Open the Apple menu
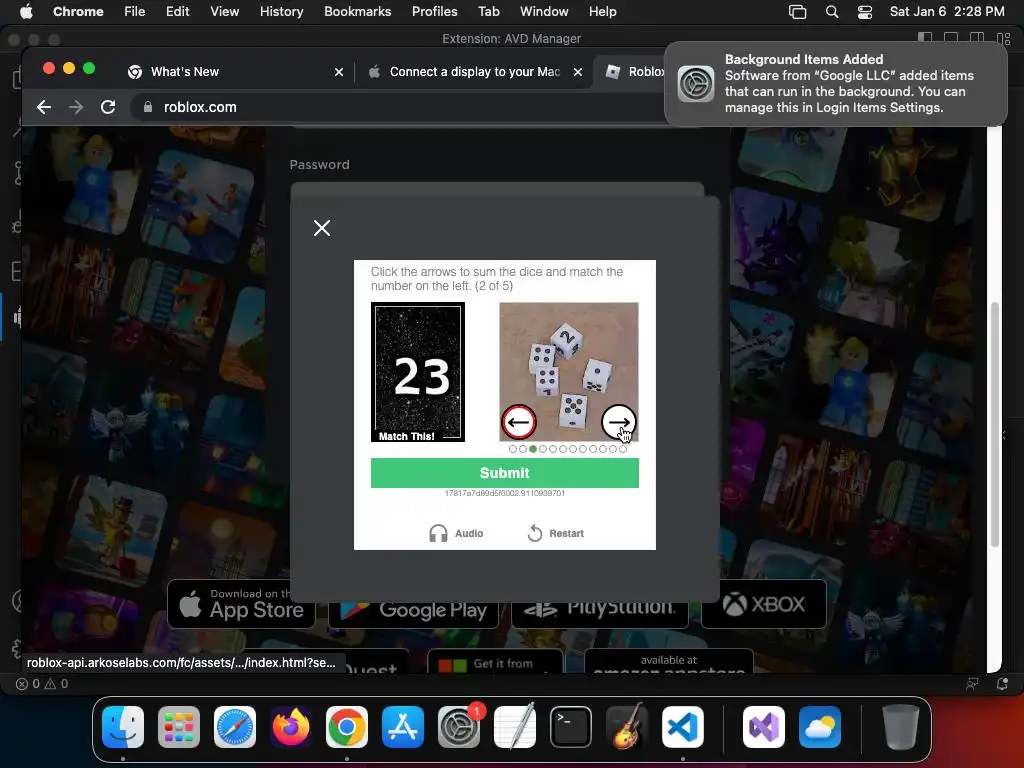This screenshot has width=1024, height=768. (x=26, y=11)
